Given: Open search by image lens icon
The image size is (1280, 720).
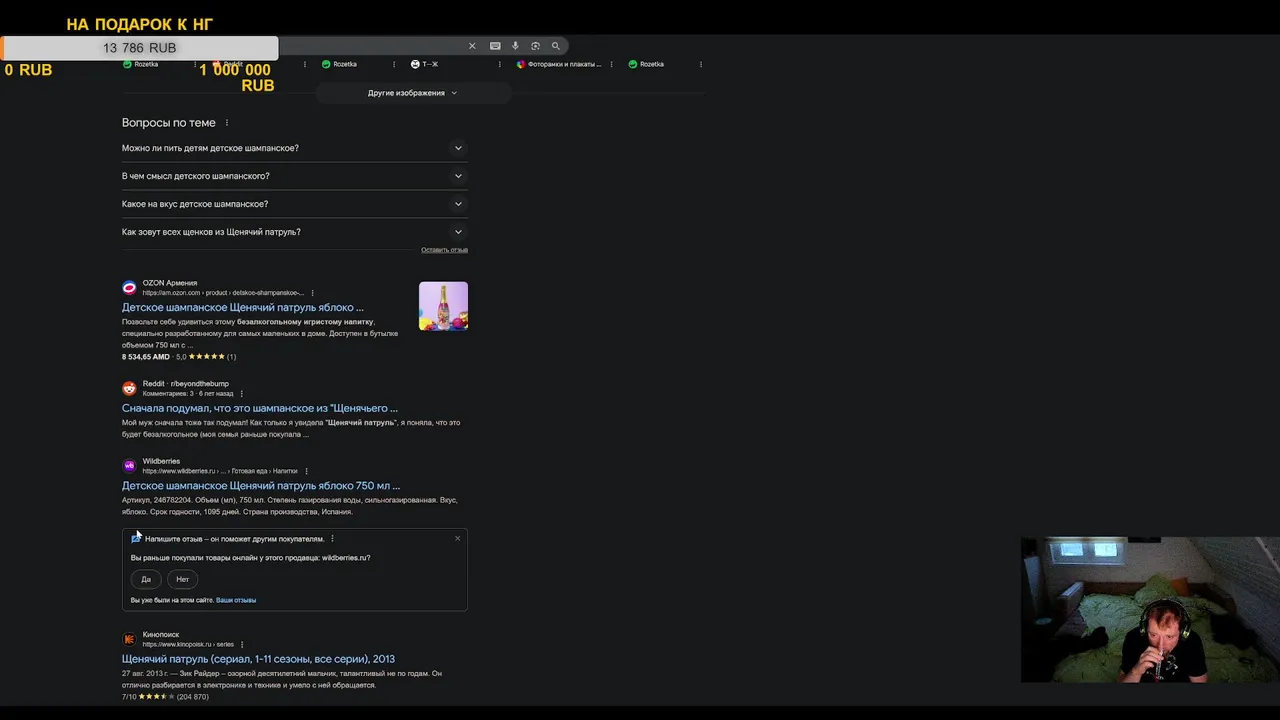Looking at the screenshot, I should (x=535, y=46).
